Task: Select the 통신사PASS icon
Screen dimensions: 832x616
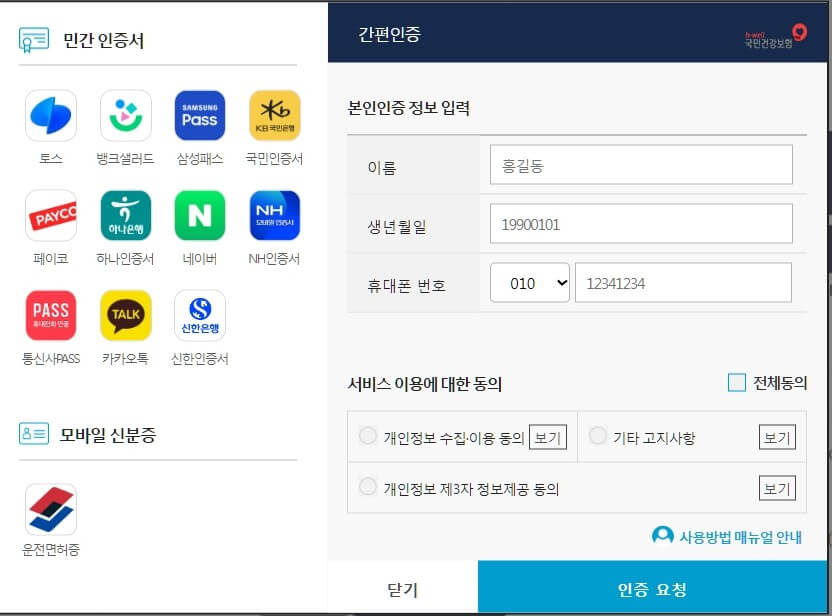Action: tap(51, 315)
